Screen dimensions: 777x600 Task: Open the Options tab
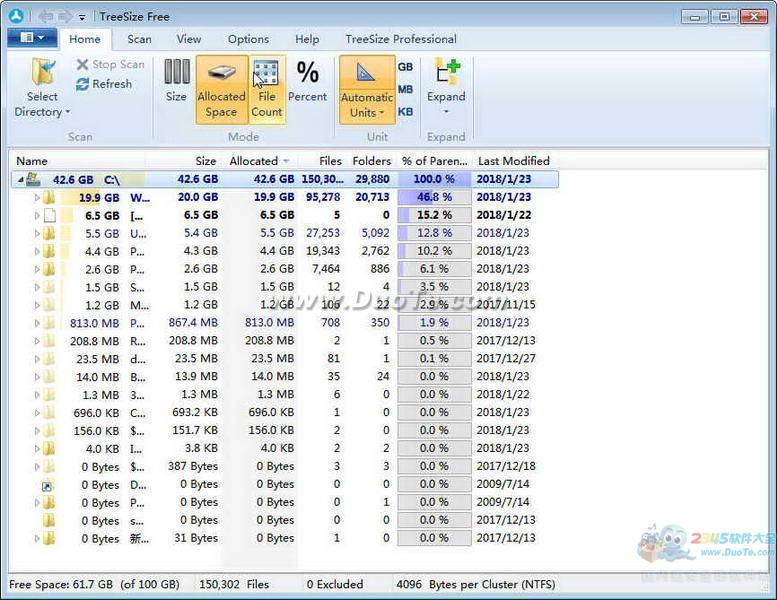coord(248,39)
